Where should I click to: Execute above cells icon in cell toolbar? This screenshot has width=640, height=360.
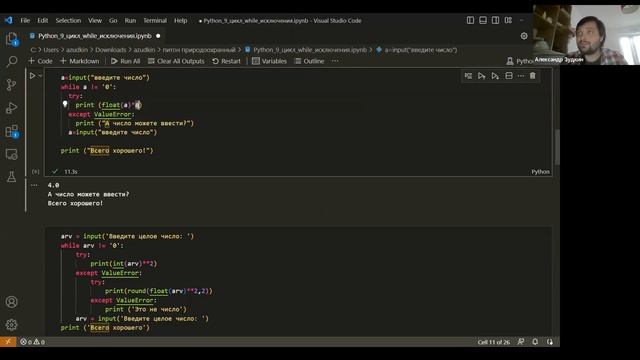coord(482,76)
